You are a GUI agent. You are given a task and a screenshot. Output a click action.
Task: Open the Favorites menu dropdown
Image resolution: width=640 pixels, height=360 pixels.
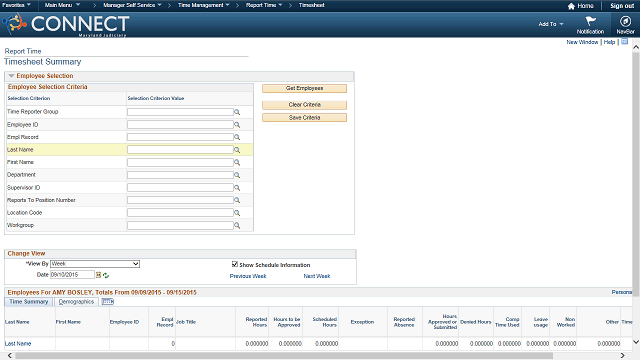[x=16, y=5]
